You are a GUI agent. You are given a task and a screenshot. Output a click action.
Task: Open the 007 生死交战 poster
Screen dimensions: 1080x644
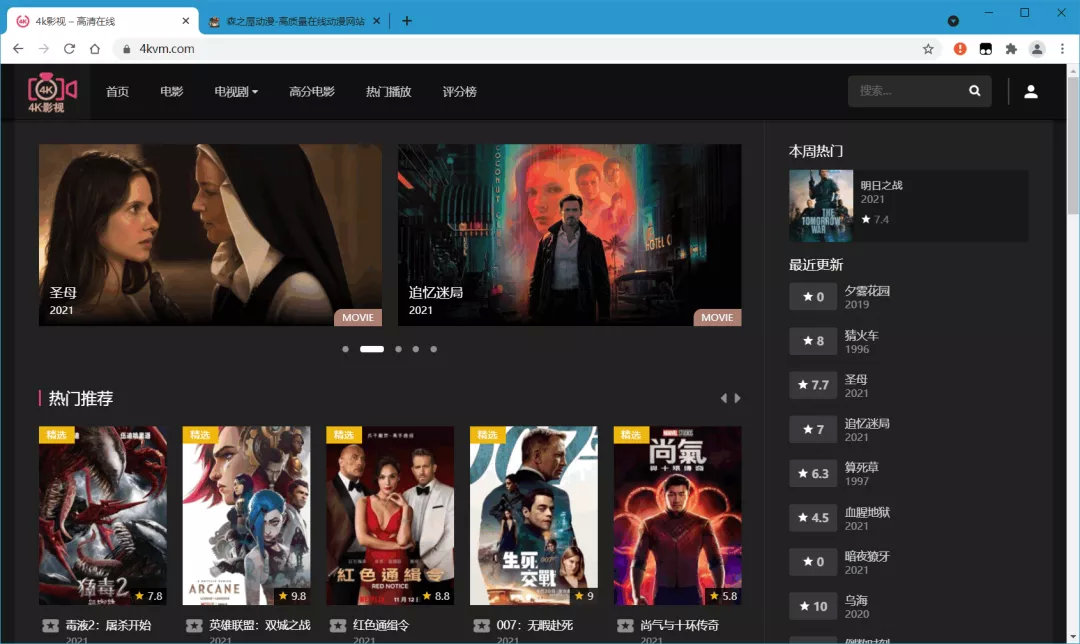(x=534, y=515)
